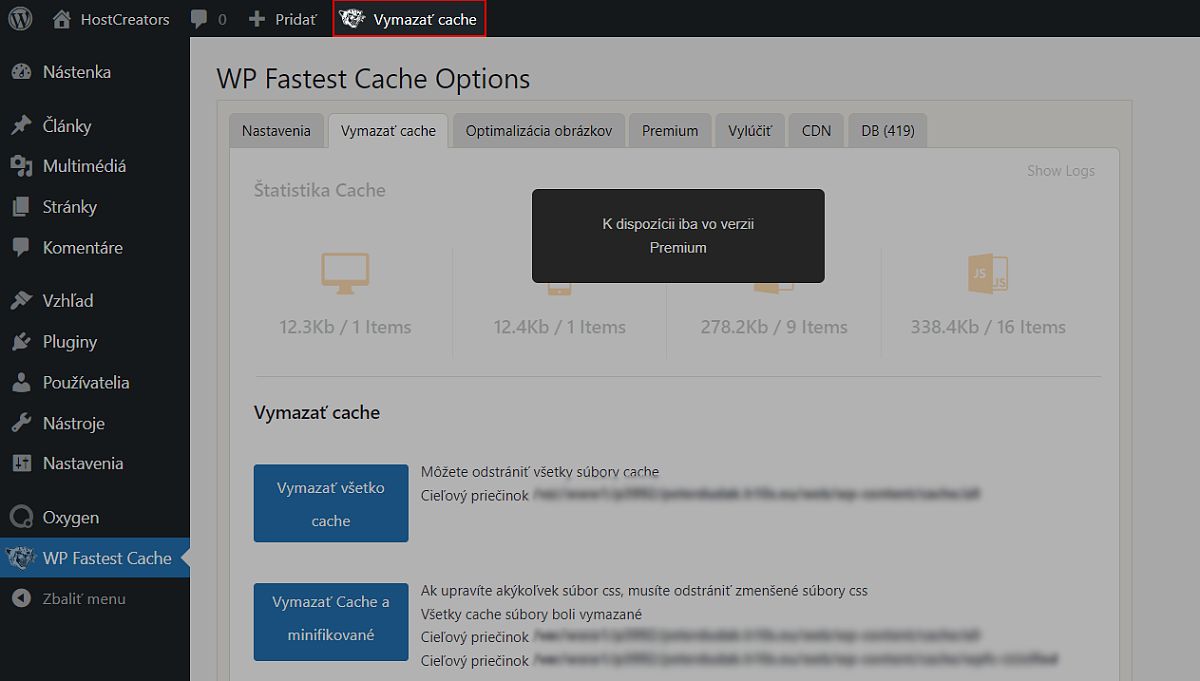Click the desktop monitor cache statistic icon
Screen dimensions: 1200x681
pyautogui.click(x=345, y=273)
